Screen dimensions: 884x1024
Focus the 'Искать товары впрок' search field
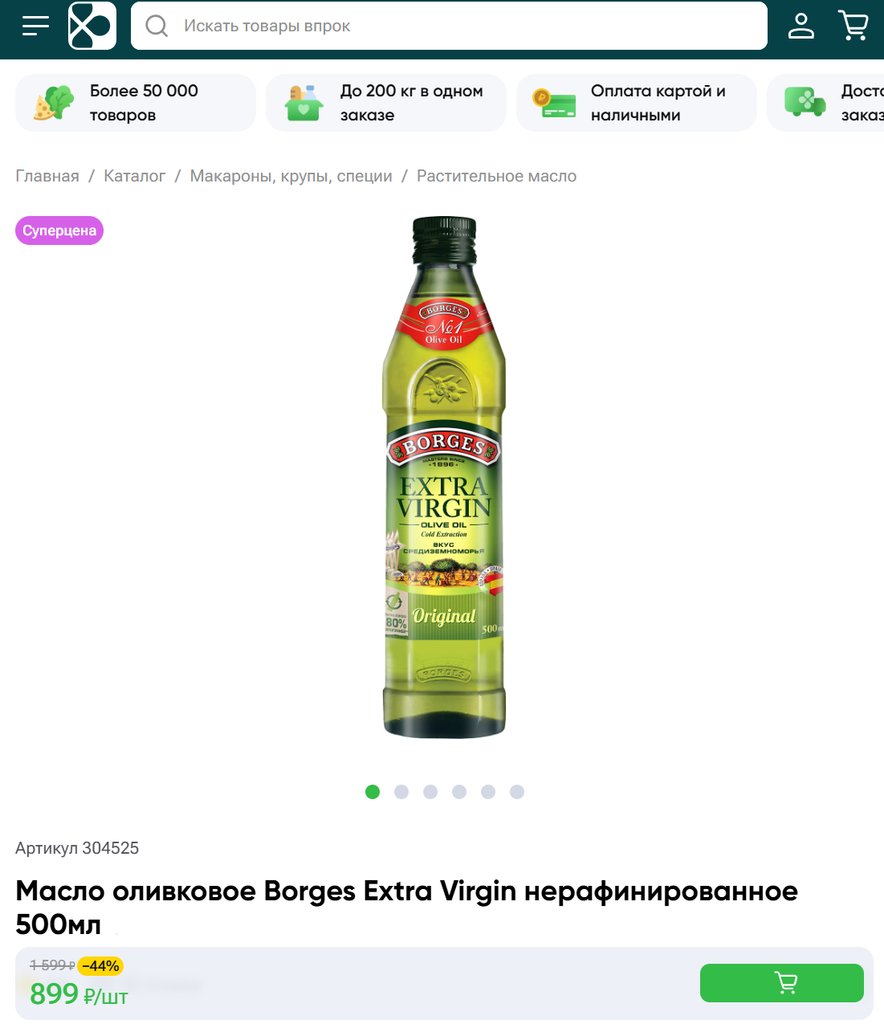tap(449, 26)
